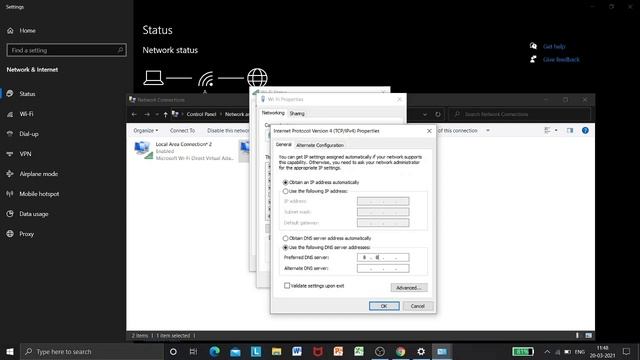Toggle the preview pane icon
640x360 pixels.
(x=570, y=131)
